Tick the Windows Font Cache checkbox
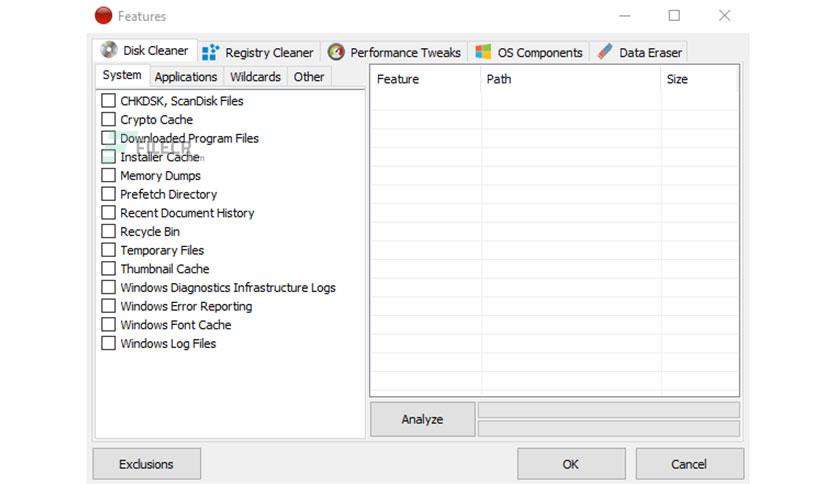Screen dimensions: 836x484 [x=108, y=324]
